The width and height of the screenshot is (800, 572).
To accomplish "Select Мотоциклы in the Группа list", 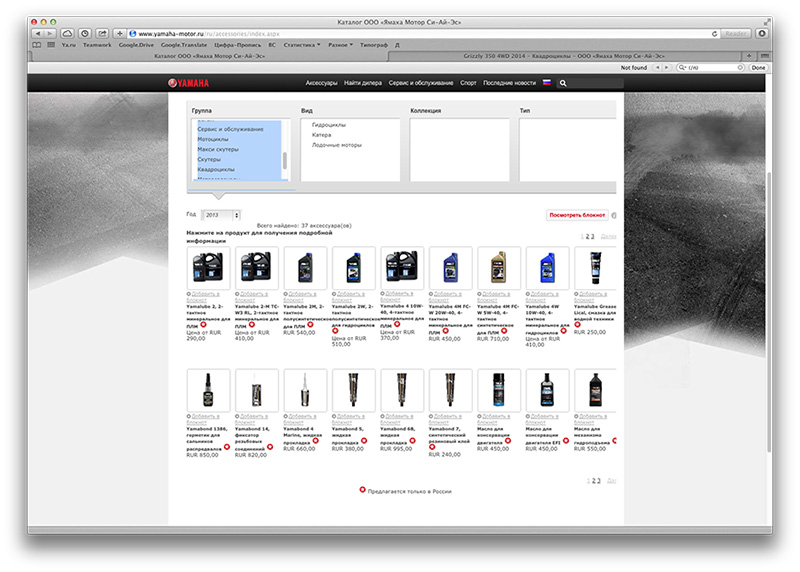I will [213, 139].
